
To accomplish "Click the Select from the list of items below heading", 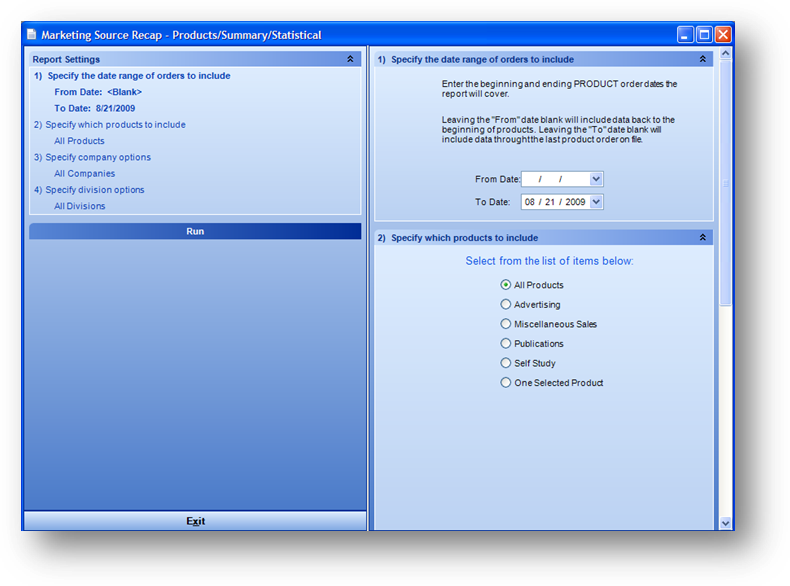I will point(549,261).
